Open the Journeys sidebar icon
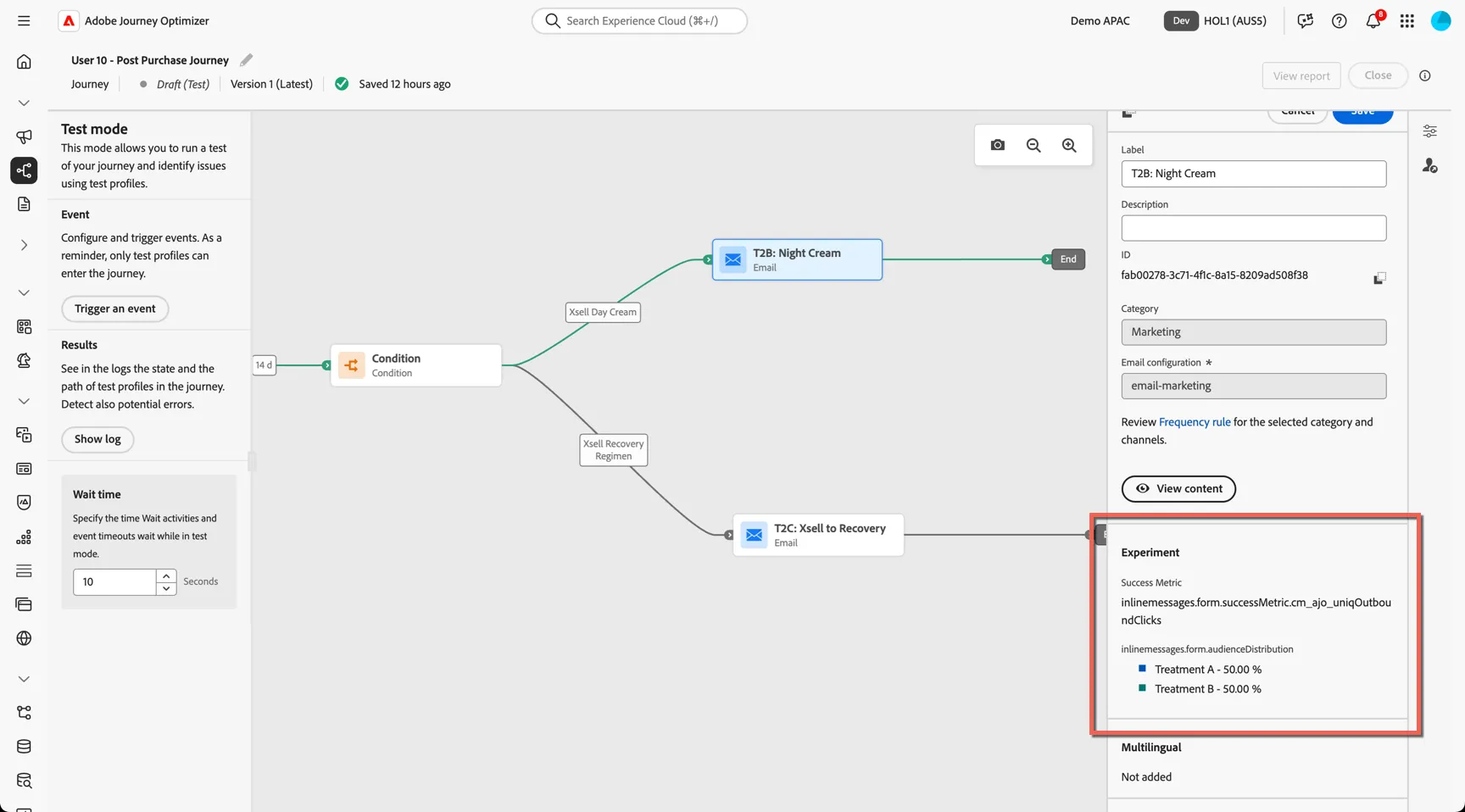Viewport: 1465px width, 812px height. pos(24,170)
